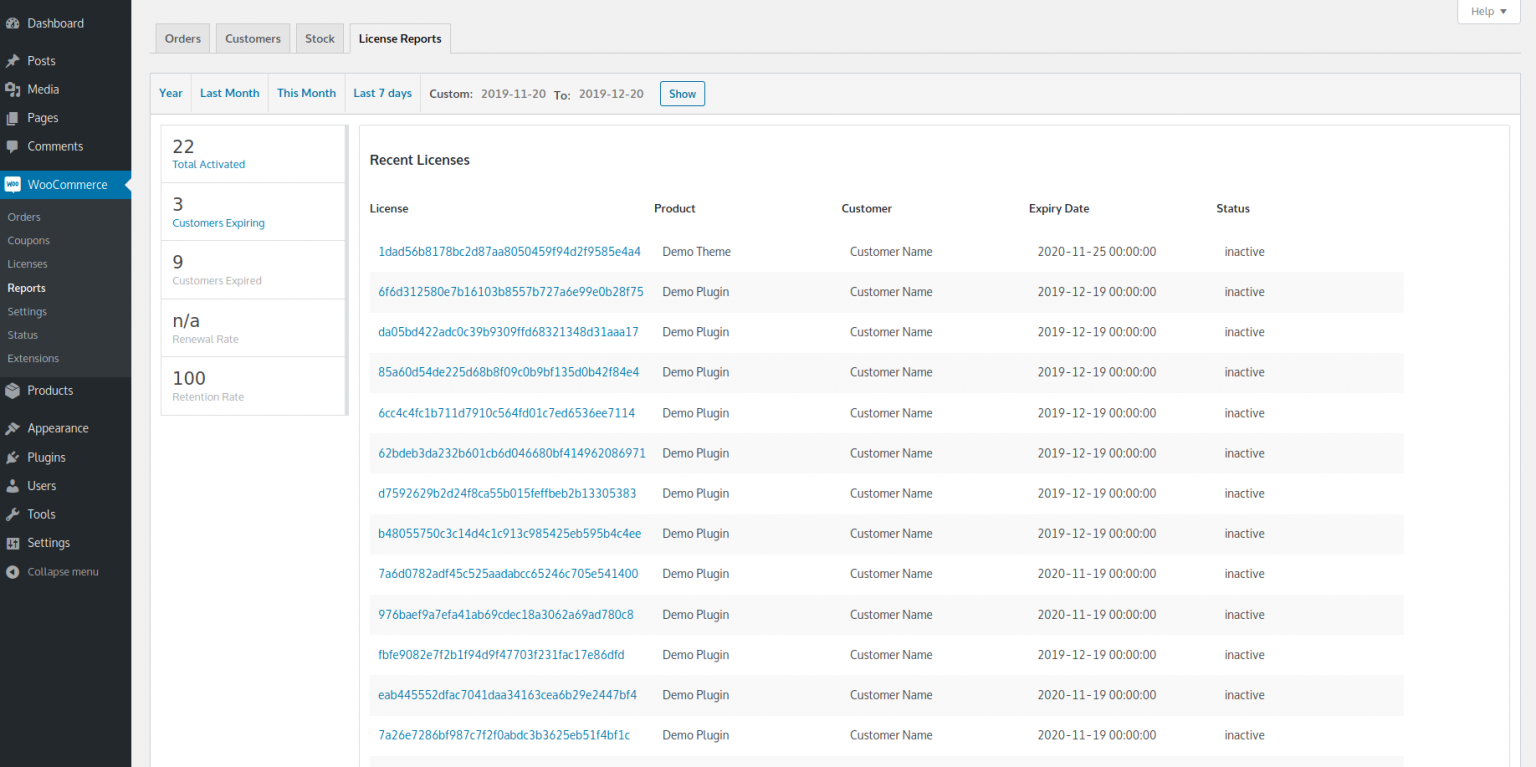Click the WooCommerce logo icon
The width and height of the screenshot is (1536, 767).
point(12,185)
